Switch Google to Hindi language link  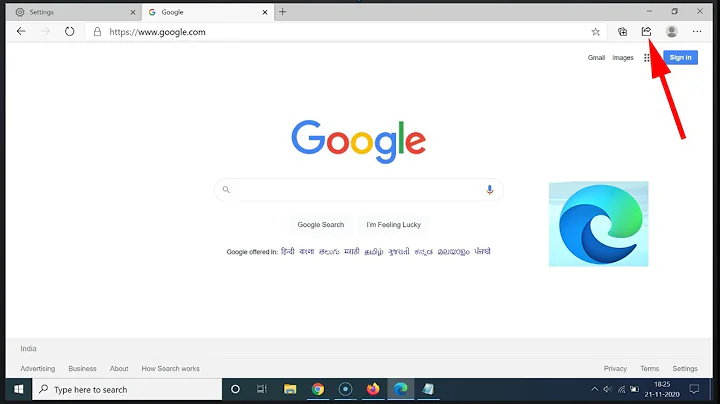click(287, 251)
